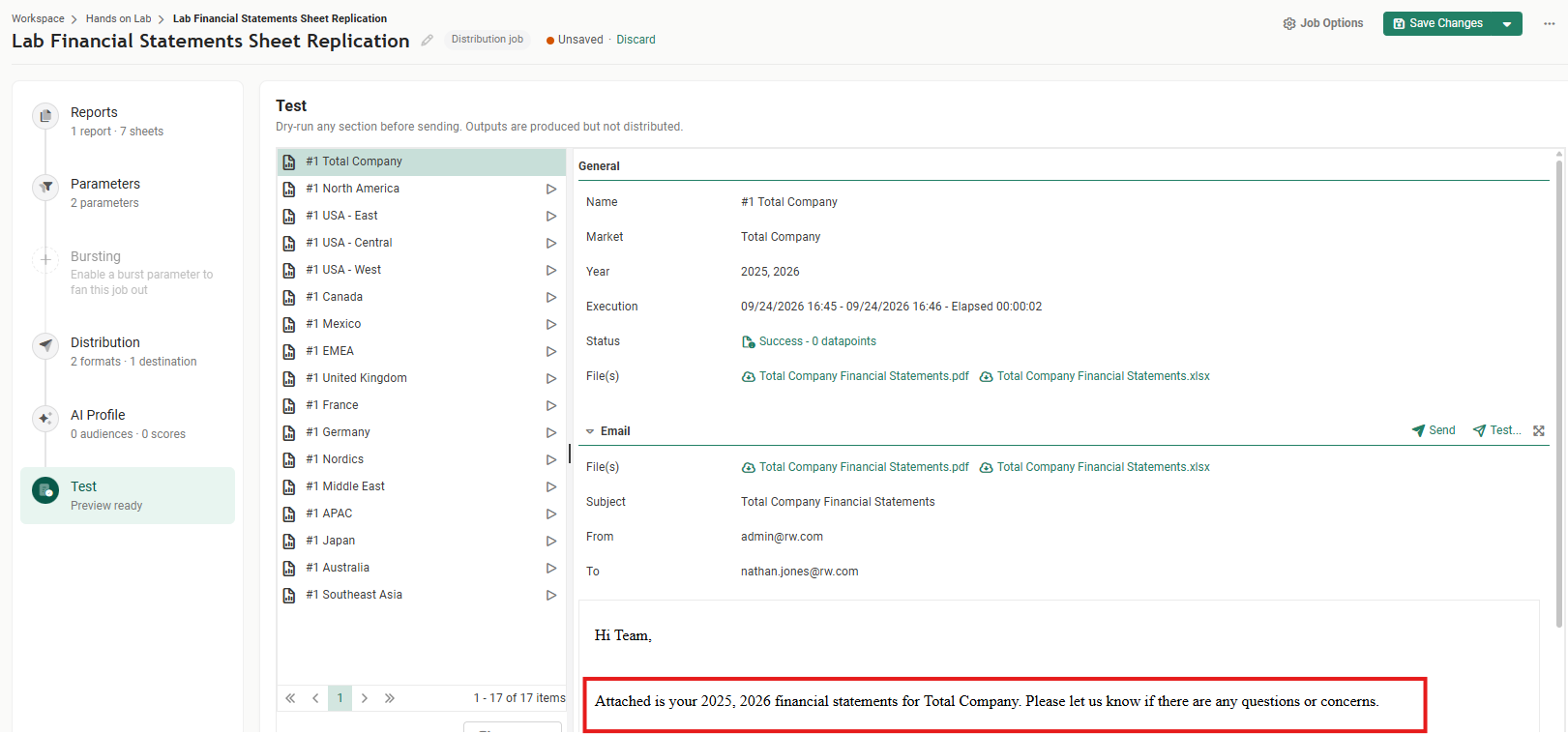Open the Bursting step
The image size is (1568, 734).
click(128, 272)
